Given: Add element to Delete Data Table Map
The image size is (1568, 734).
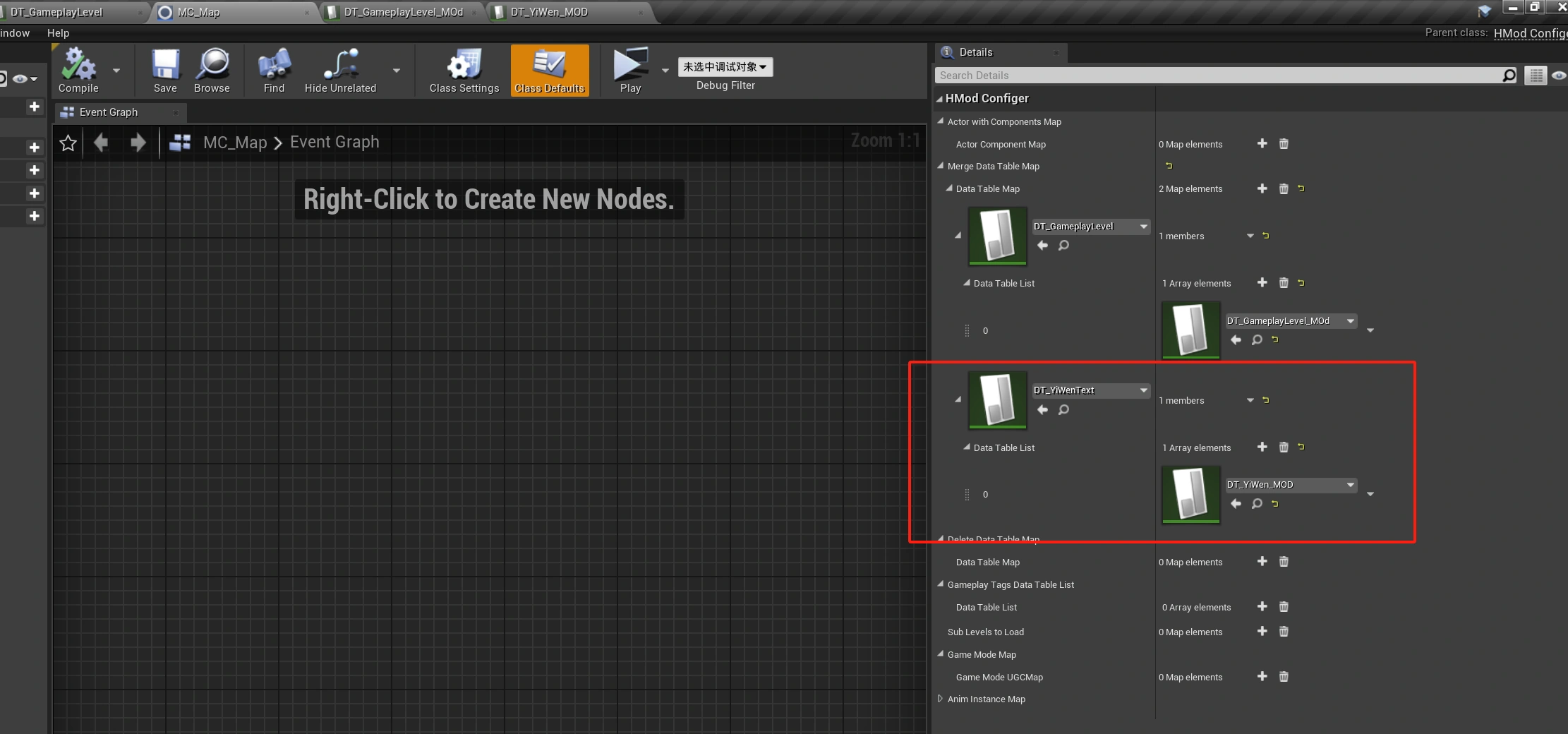Looking at the screenshot, I should (1262, 561).
